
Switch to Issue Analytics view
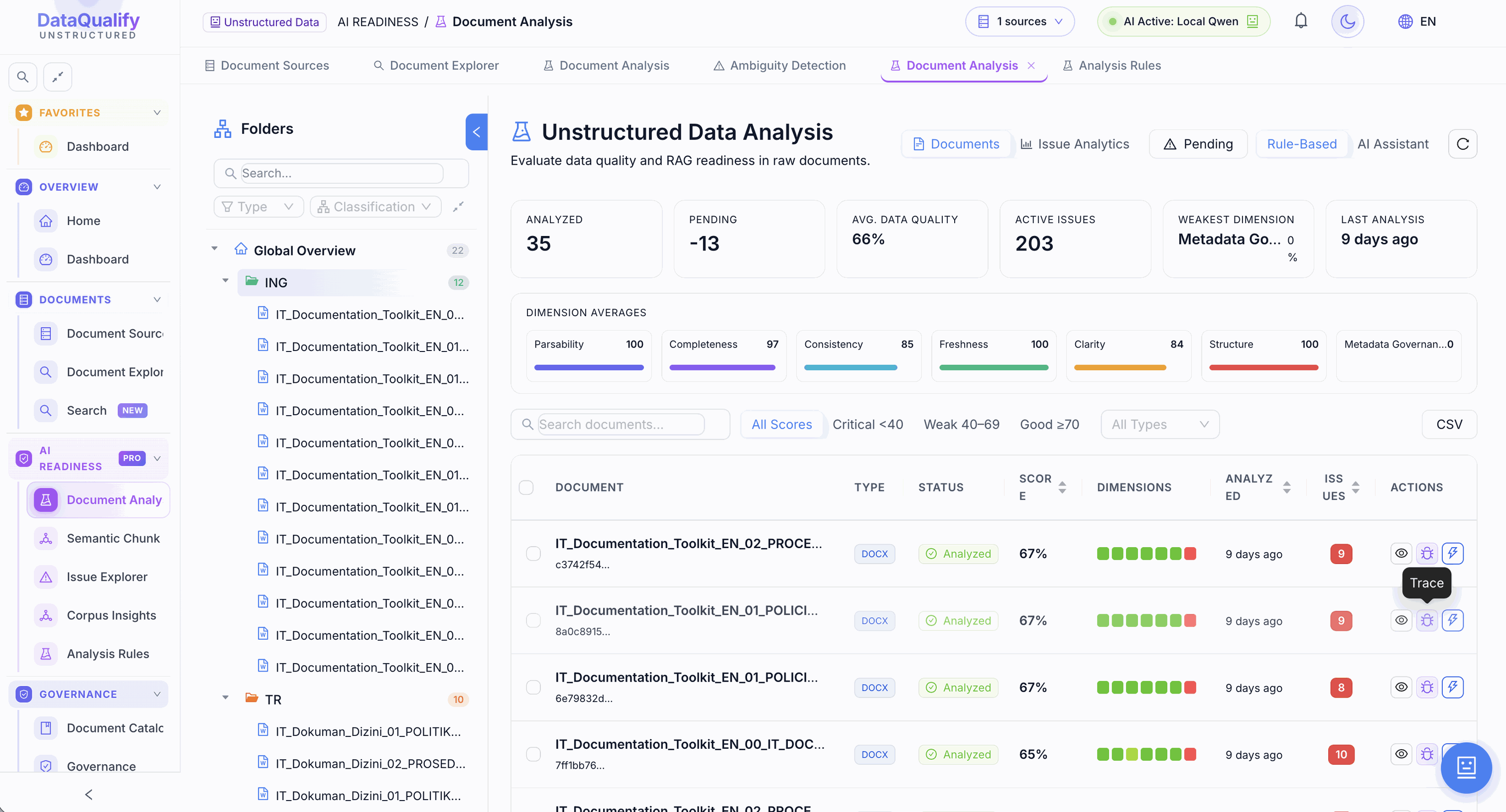[x=1075, y=144]
